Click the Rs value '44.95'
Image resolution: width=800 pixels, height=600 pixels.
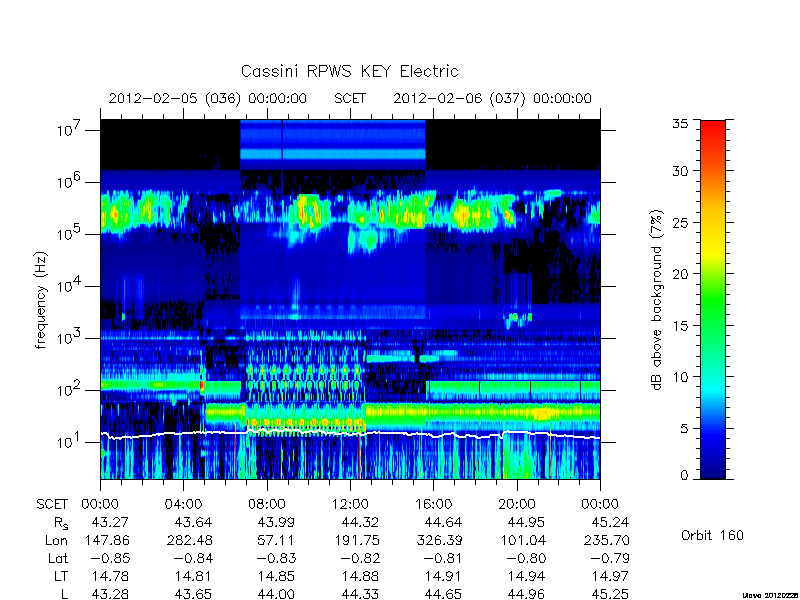pyautogui.click(x=527, y=522)
